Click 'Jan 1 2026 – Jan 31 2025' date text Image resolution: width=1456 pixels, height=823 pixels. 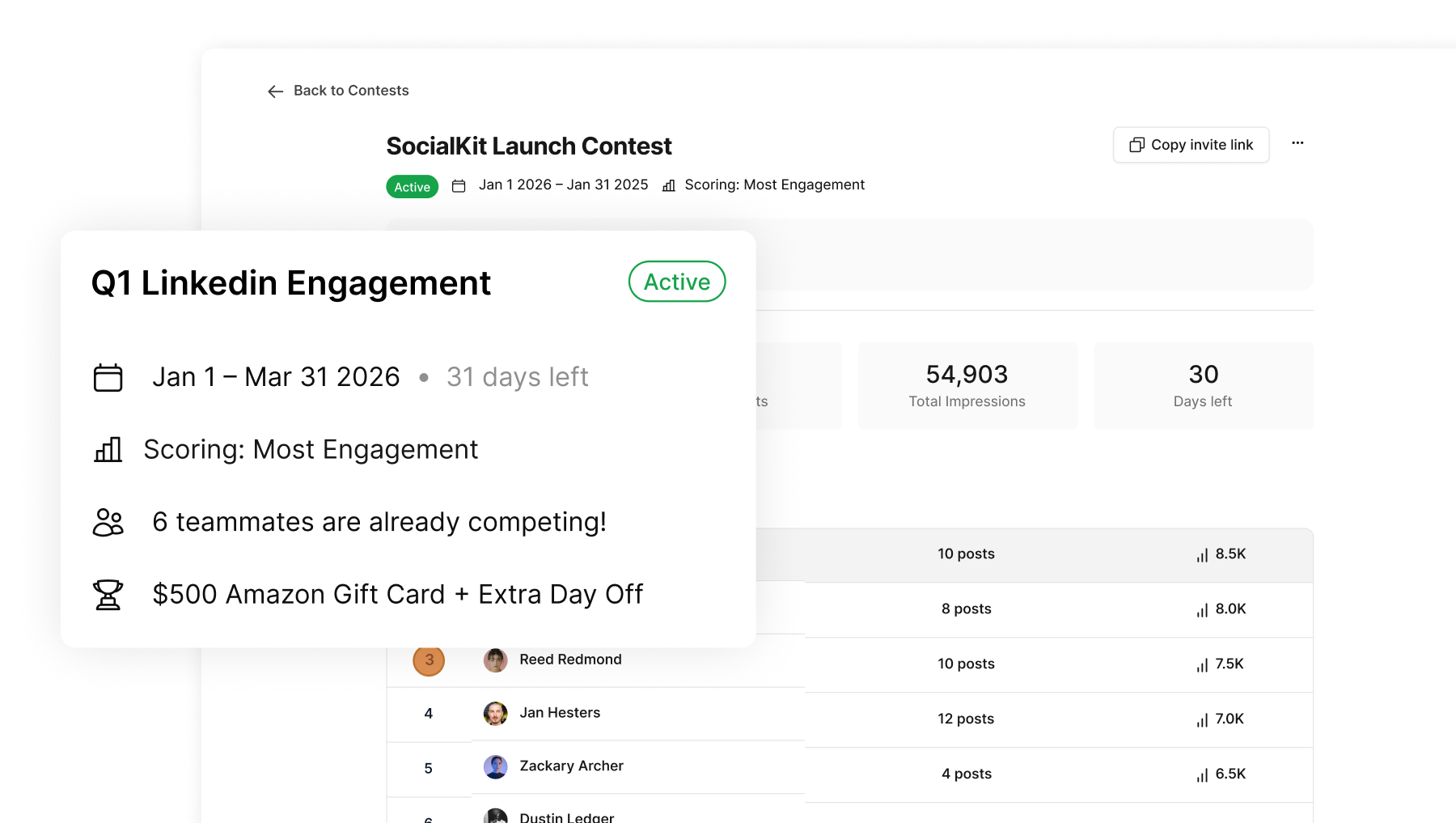(564, 185)
